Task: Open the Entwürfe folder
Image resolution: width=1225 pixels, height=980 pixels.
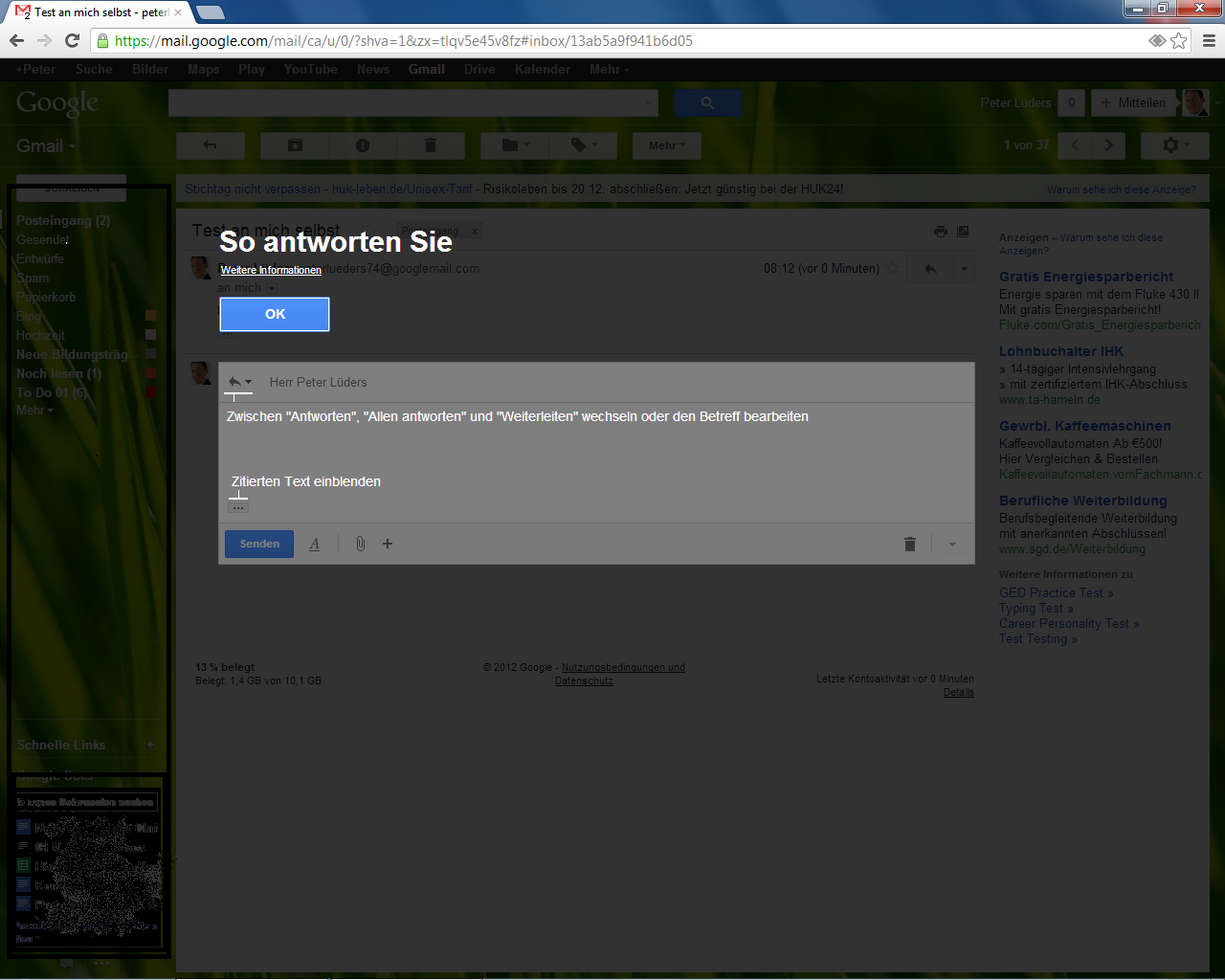Action: (40, 258)
